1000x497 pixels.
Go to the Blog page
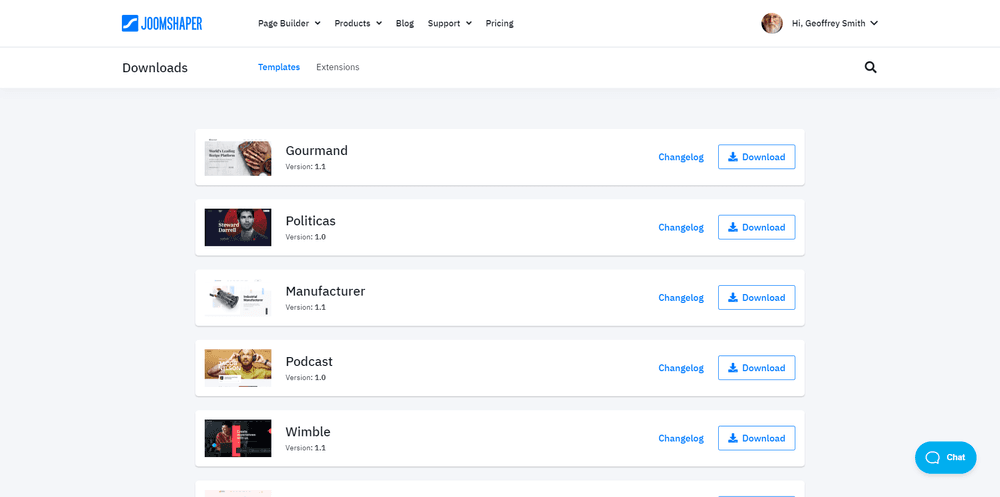coord(404,23)
